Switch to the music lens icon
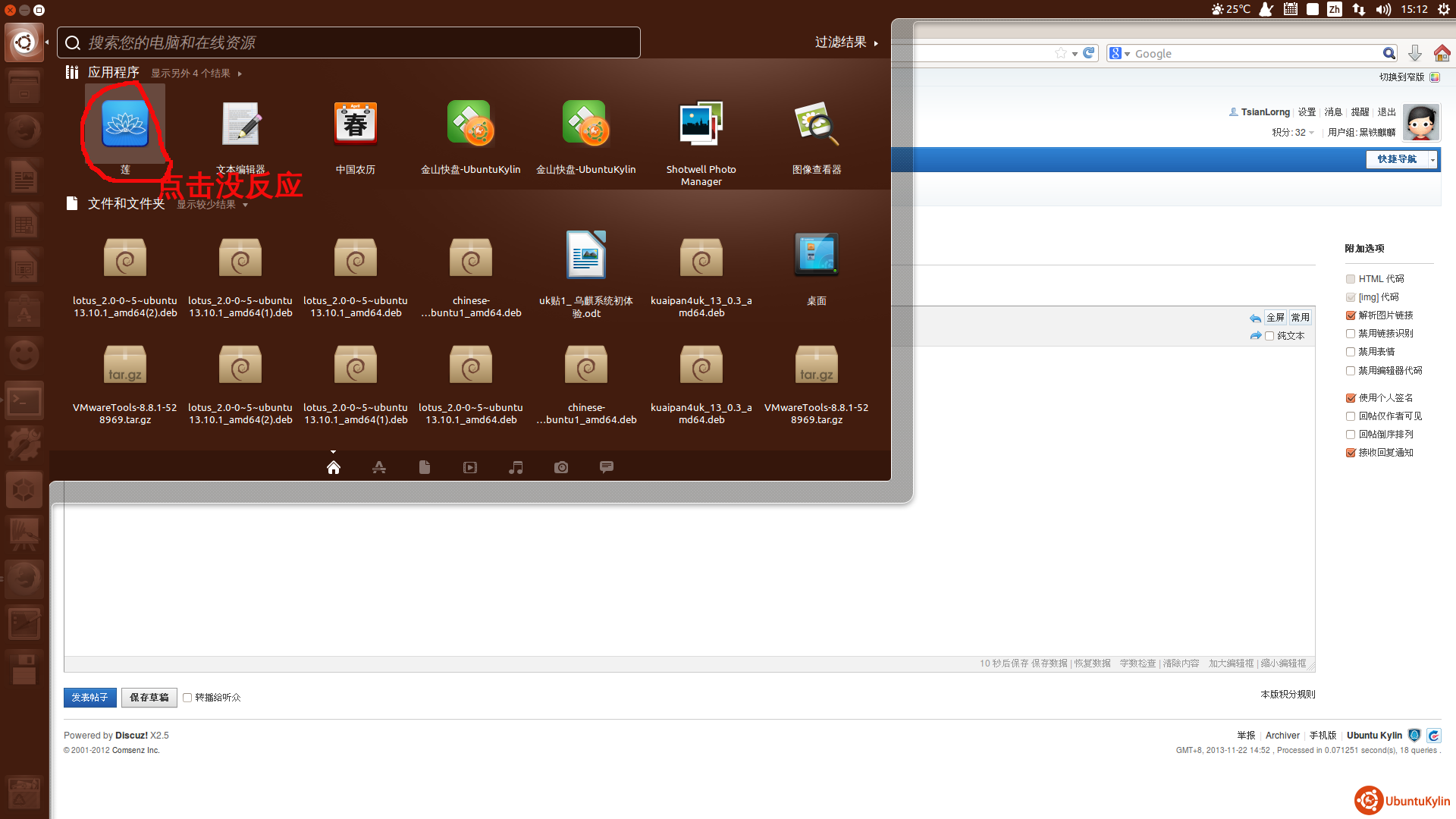The height and width of the screenshot is (819, 1456). click(516, 467)
